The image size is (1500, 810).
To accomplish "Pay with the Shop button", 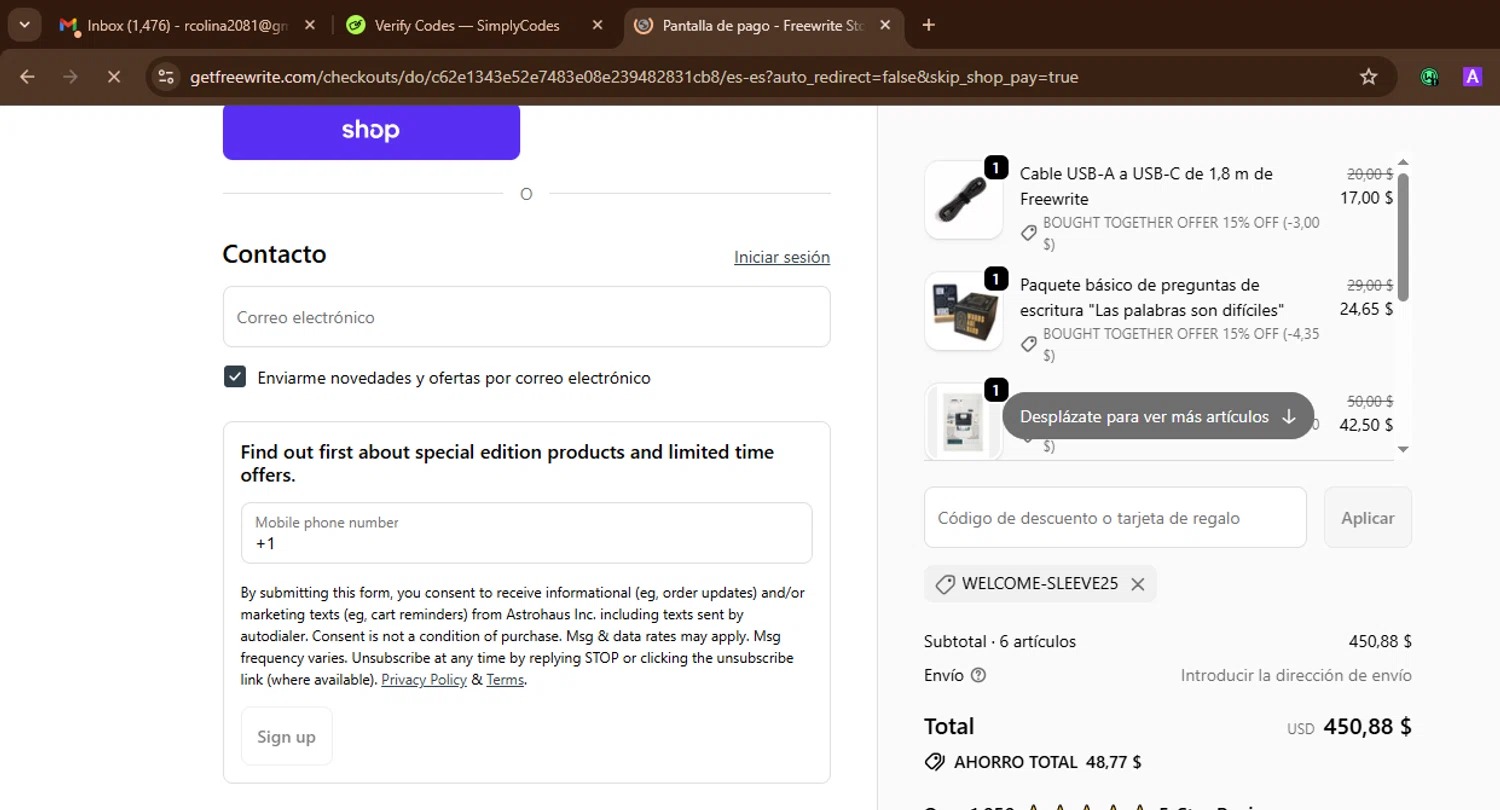I will click(371, 131).
